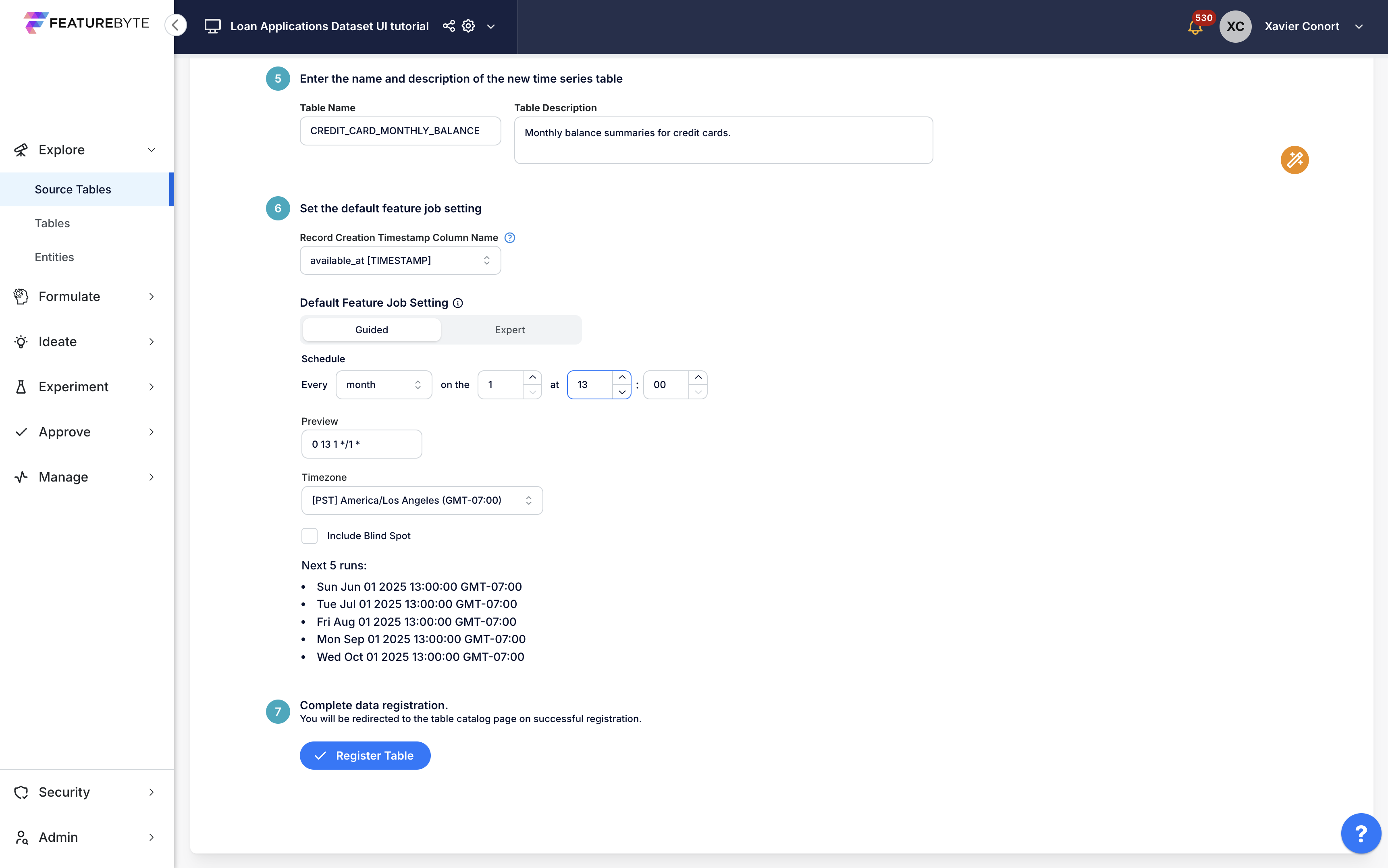The height and width of the screenshot is (868, 1388).
Task: Open the blue help question mark button
Action: pos(1361,833)
